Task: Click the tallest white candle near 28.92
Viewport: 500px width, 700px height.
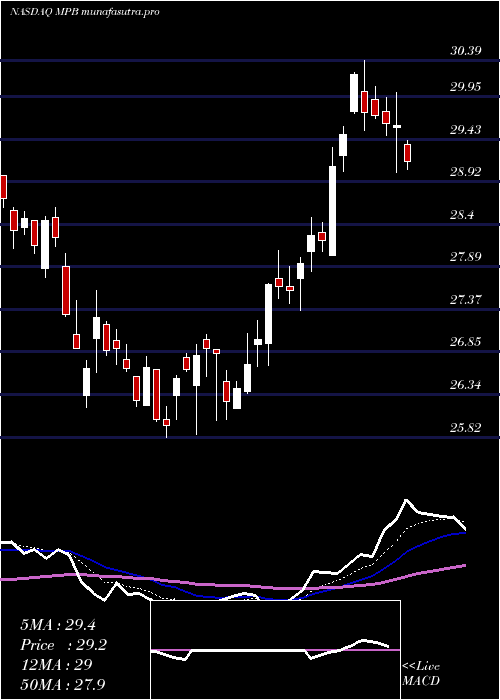Action: [x=332, y=211]
